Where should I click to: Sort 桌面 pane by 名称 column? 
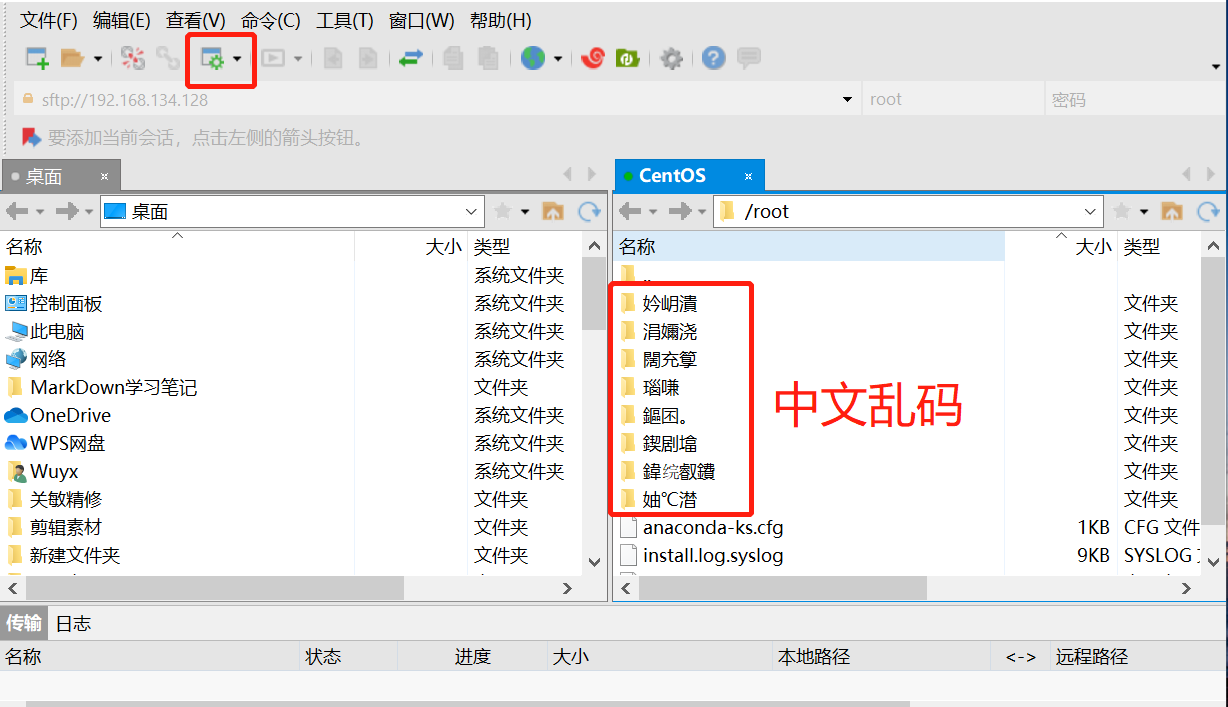coord(24,247)
